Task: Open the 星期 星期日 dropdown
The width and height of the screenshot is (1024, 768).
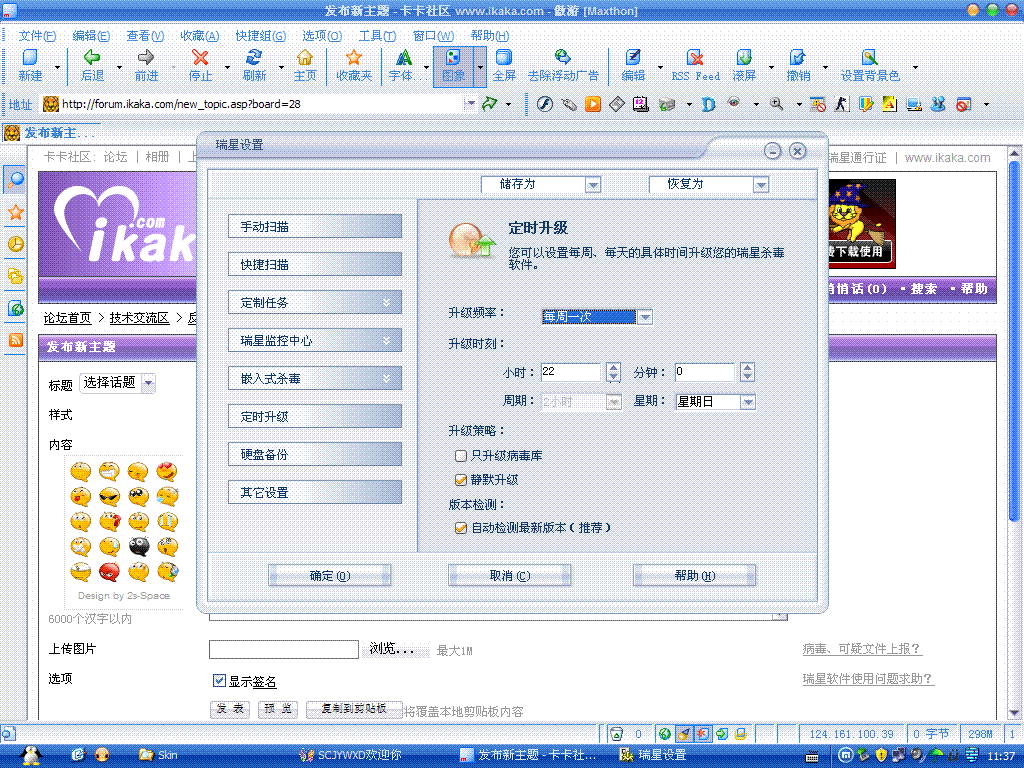Action: pyautogui.click(x=748, y=402)
